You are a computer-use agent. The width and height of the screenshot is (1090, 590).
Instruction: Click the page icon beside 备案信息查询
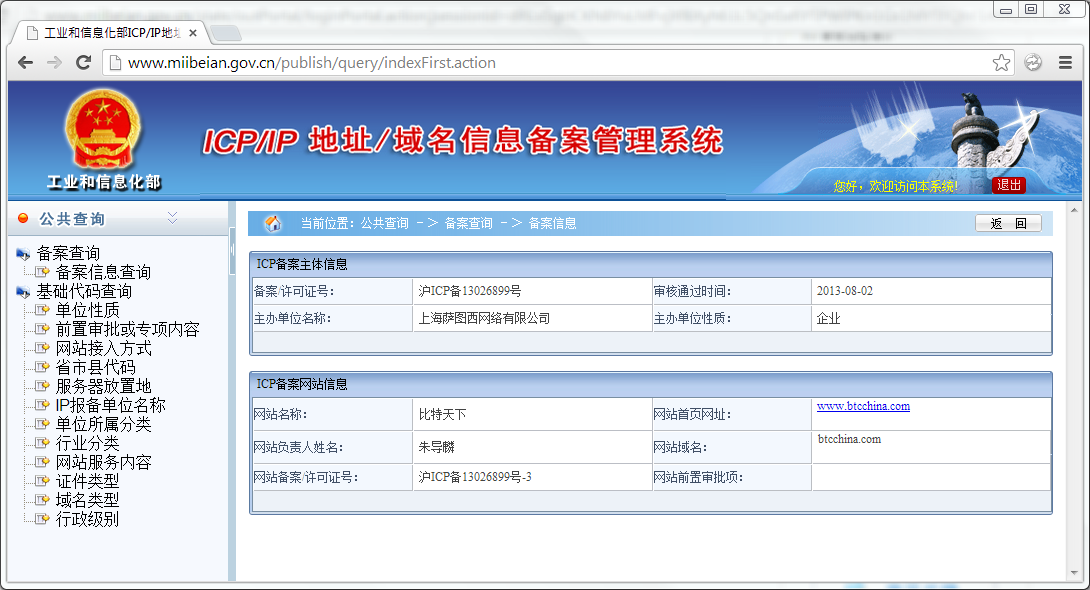click(x=42, y=272)
